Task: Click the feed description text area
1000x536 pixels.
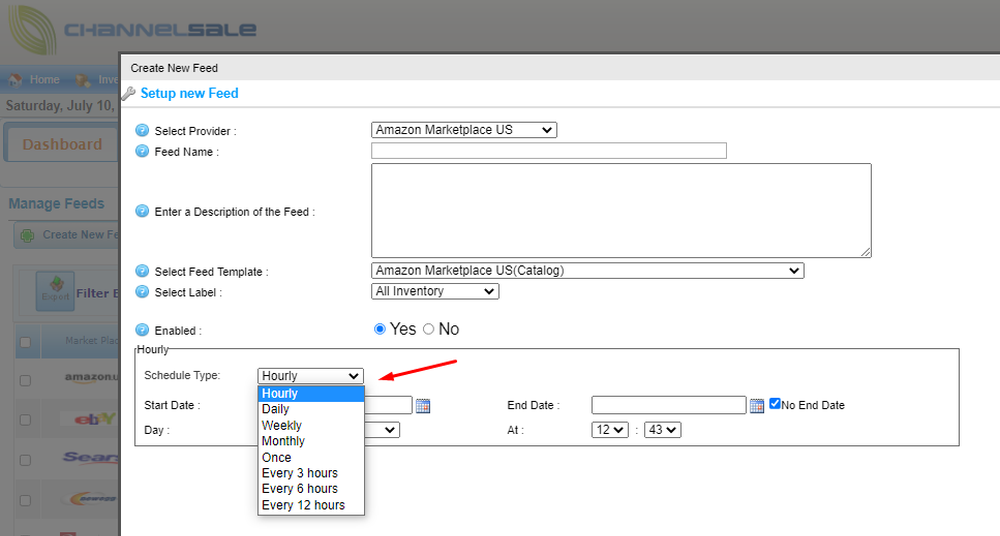Action: point(620,211)
